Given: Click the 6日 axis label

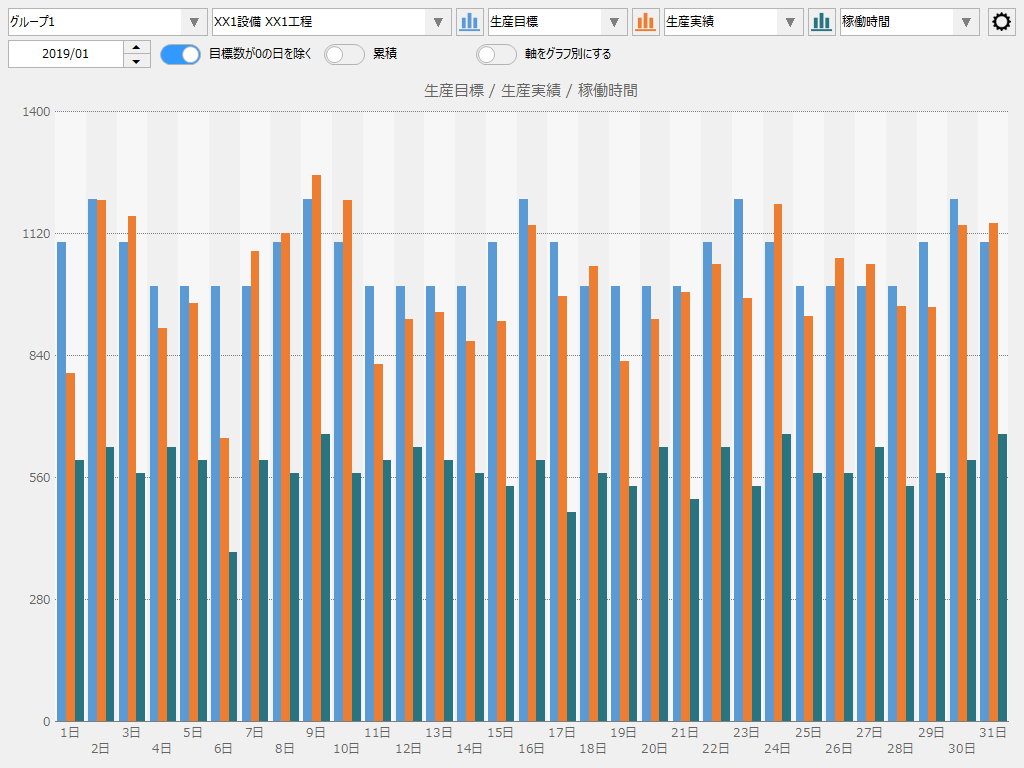Looking at the screenshot, I should (223, 748).
